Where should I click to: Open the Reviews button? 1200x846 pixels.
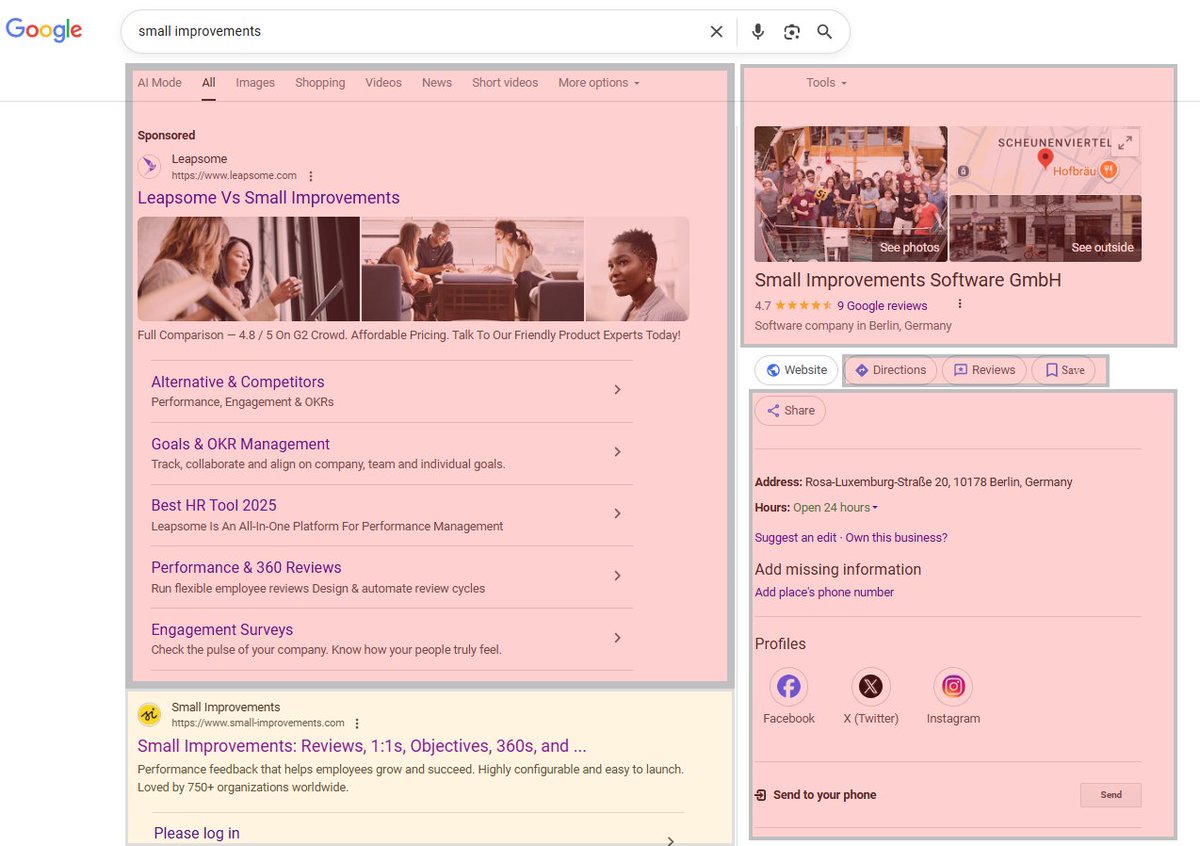984,370
